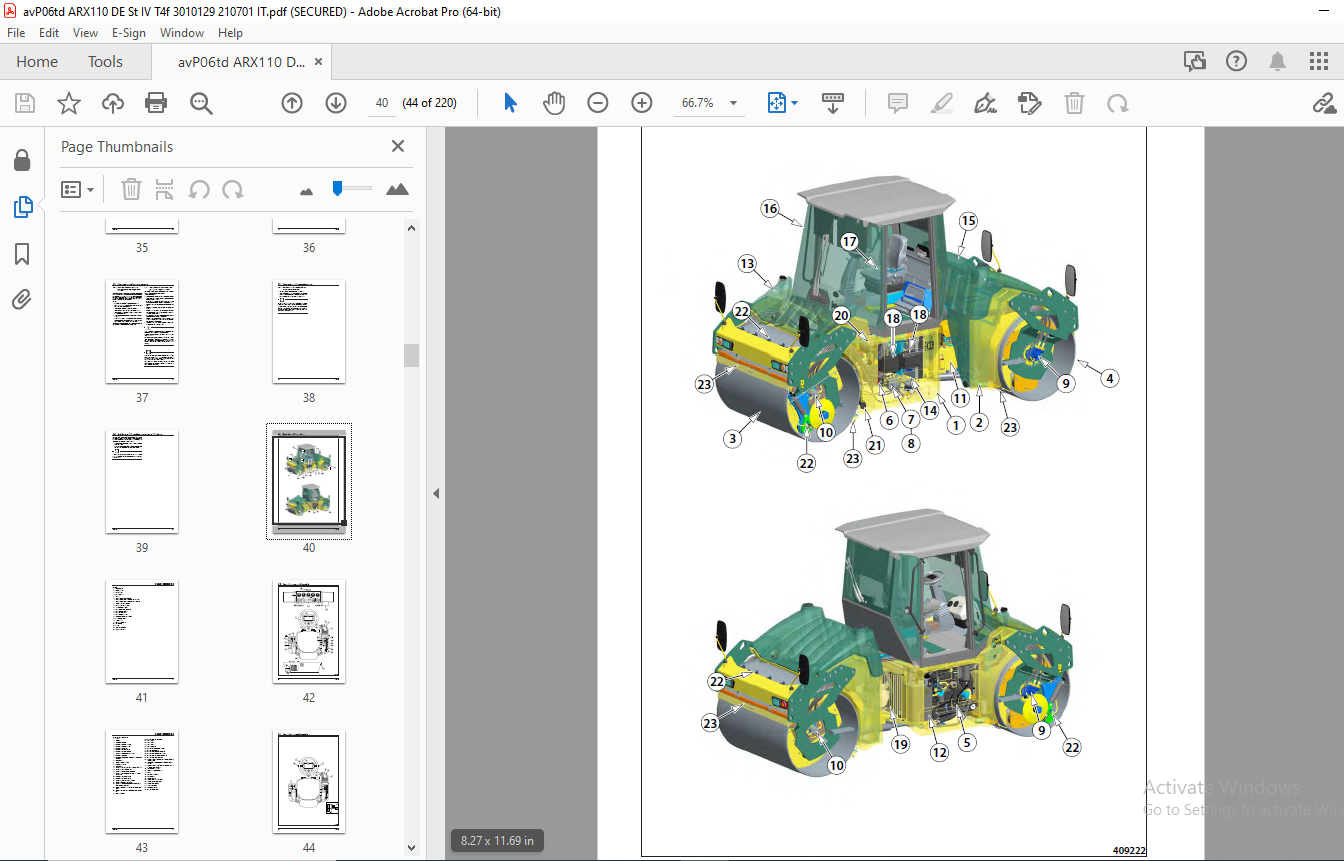Open the Help menu

230,33
